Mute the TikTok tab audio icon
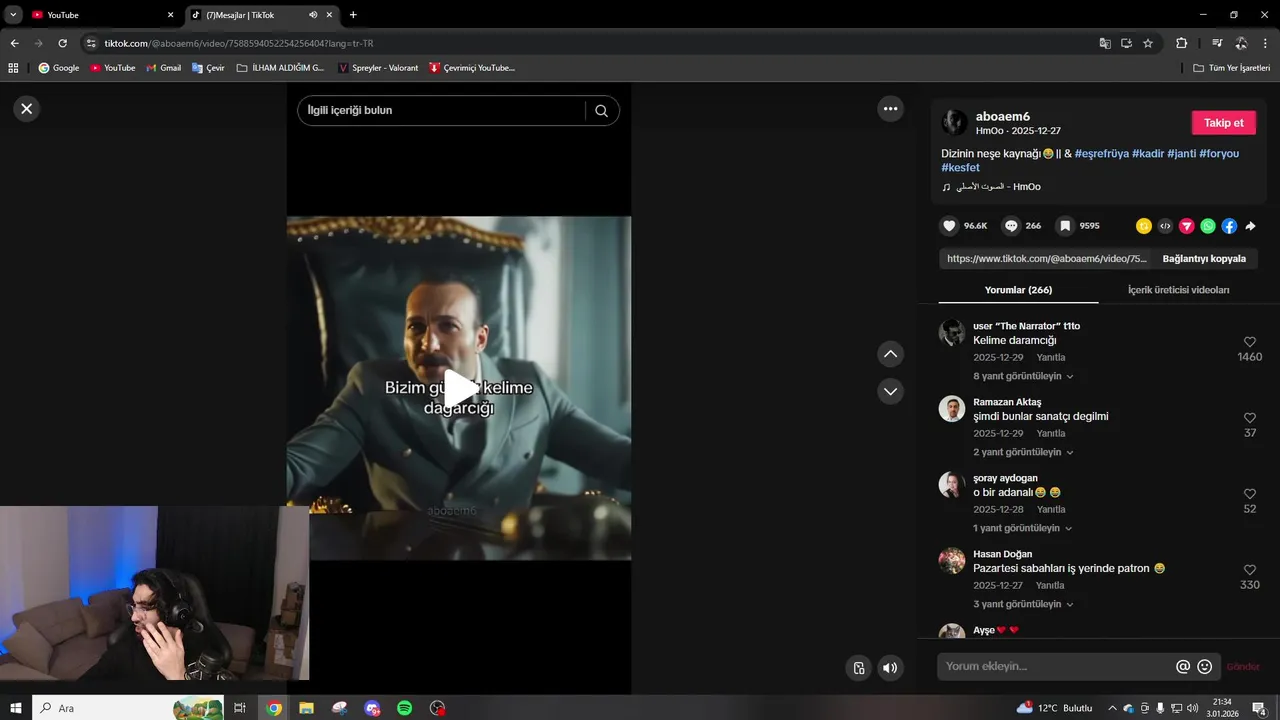 tap(314, 15)
